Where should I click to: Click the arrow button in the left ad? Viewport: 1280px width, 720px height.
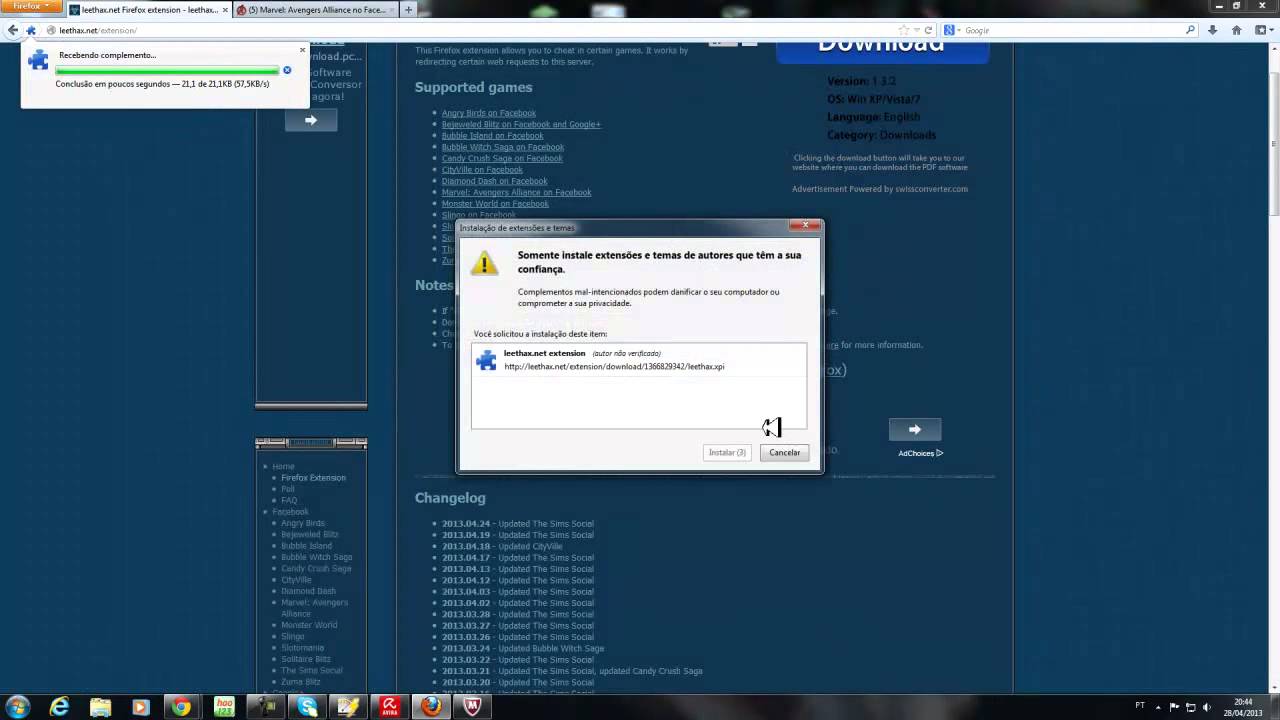pyautogui.click(x=311, y=120)
